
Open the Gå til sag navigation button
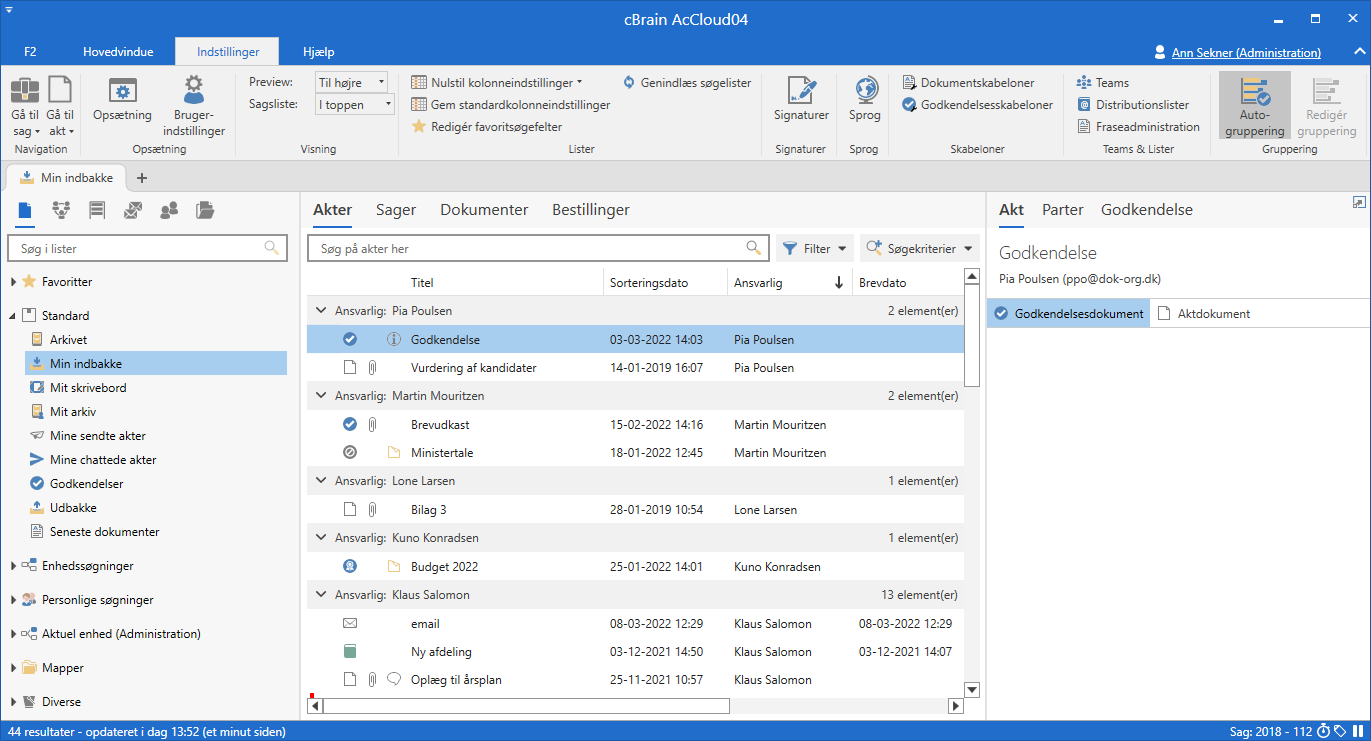point(25,106)
